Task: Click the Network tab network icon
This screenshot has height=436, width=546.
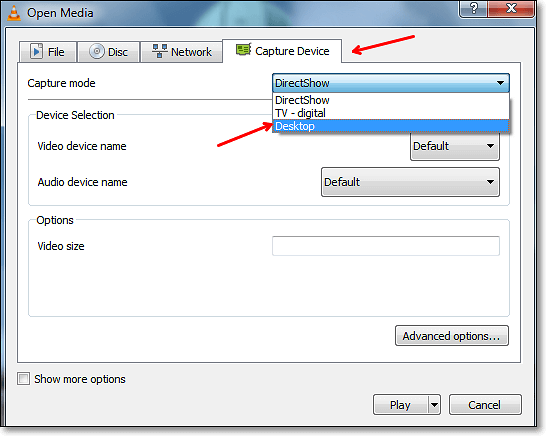Action: 160,51
